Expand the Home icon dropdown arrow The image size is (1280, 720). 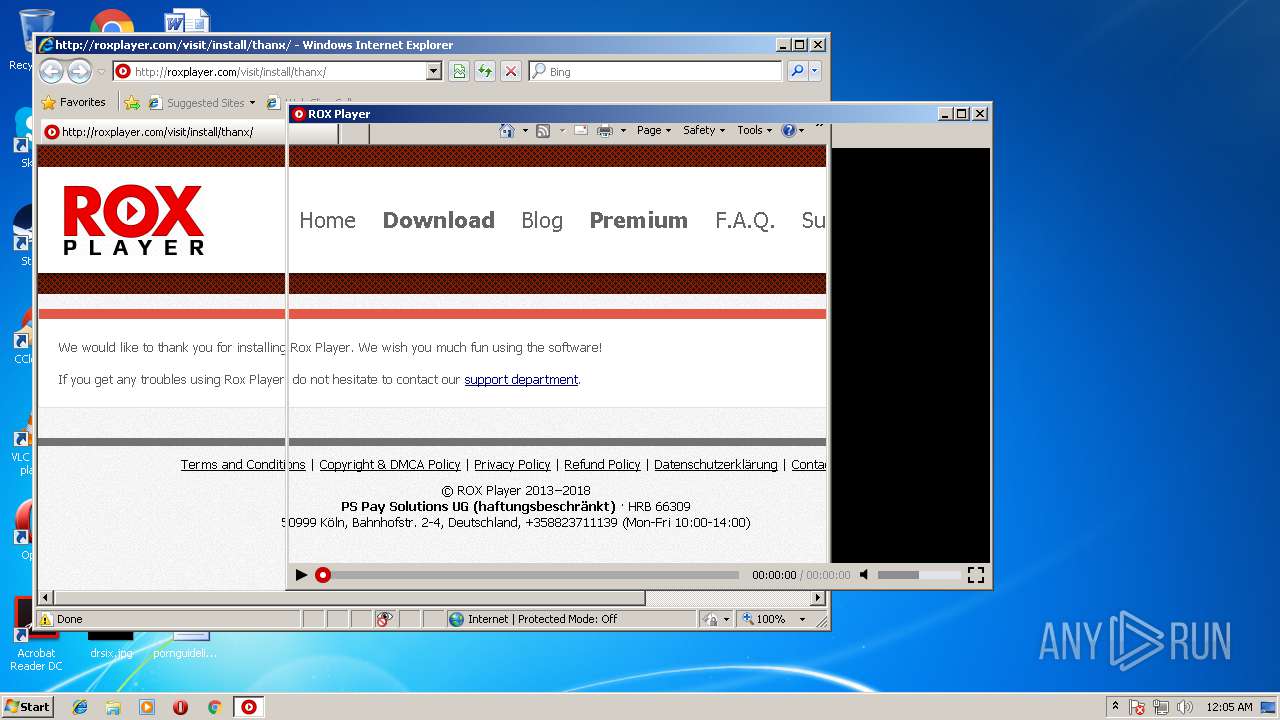click(x=525, y=130)
